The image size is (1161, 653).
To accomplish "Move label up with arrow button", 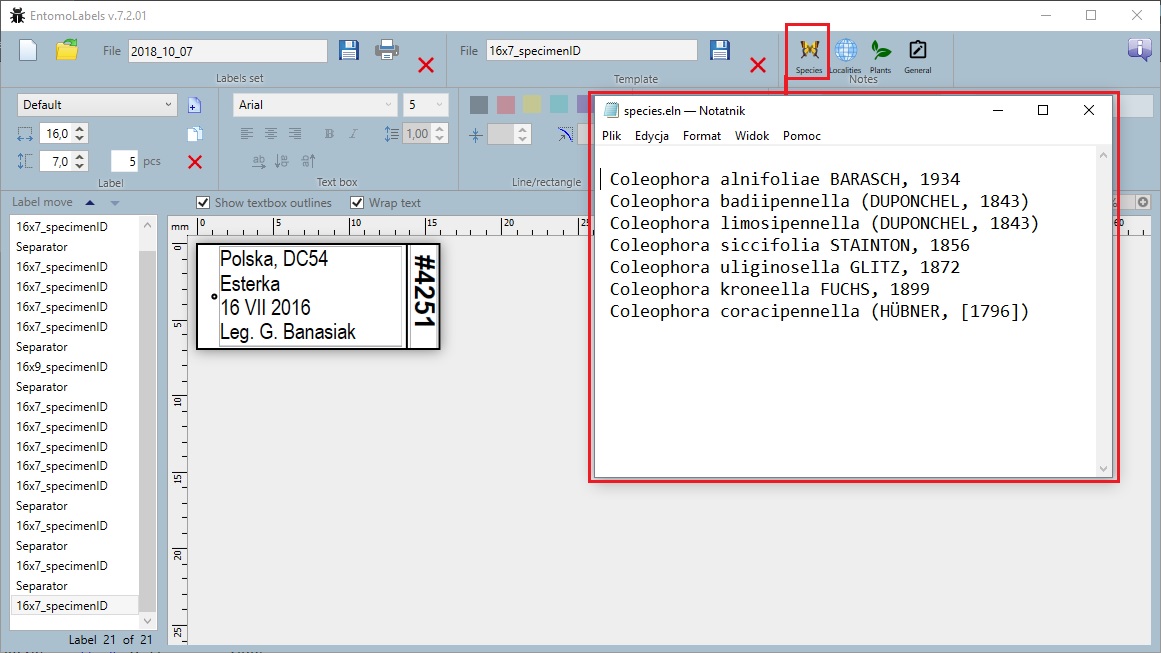I will pyautogui.click(x=90, y=203).
